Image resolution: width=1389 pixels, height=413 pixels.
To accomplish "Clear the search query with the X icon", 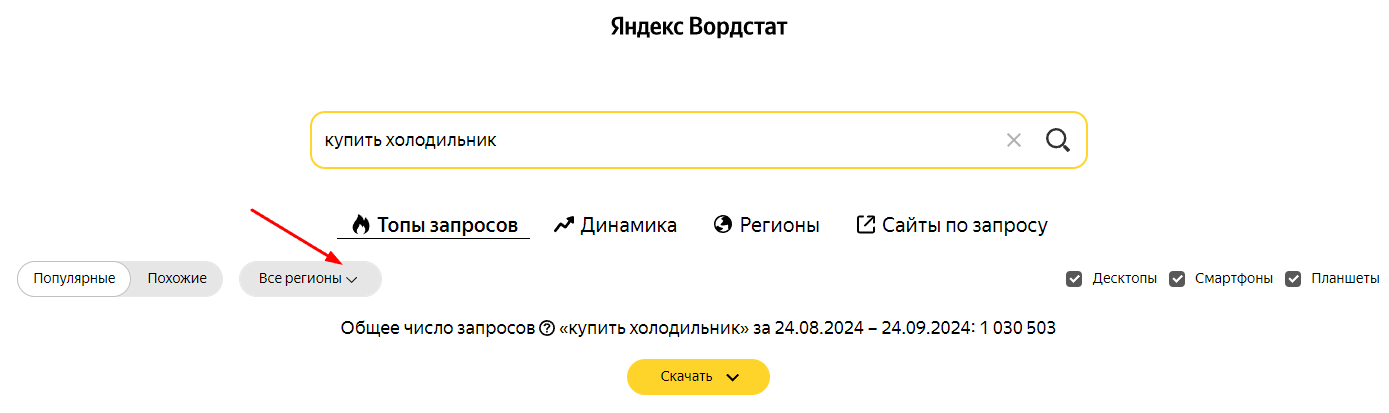I will click(x=1014, y=140).
